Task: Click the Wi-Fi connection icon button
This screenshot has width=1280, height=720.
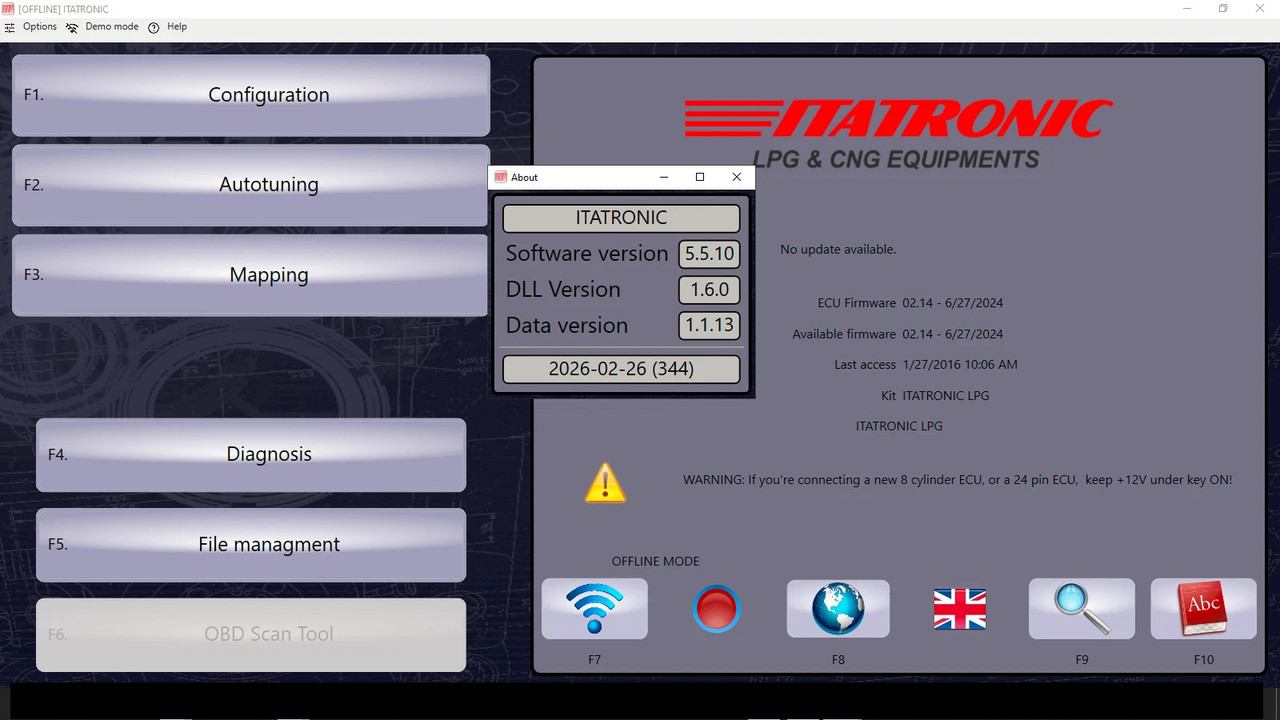Action: click(595, 609)
